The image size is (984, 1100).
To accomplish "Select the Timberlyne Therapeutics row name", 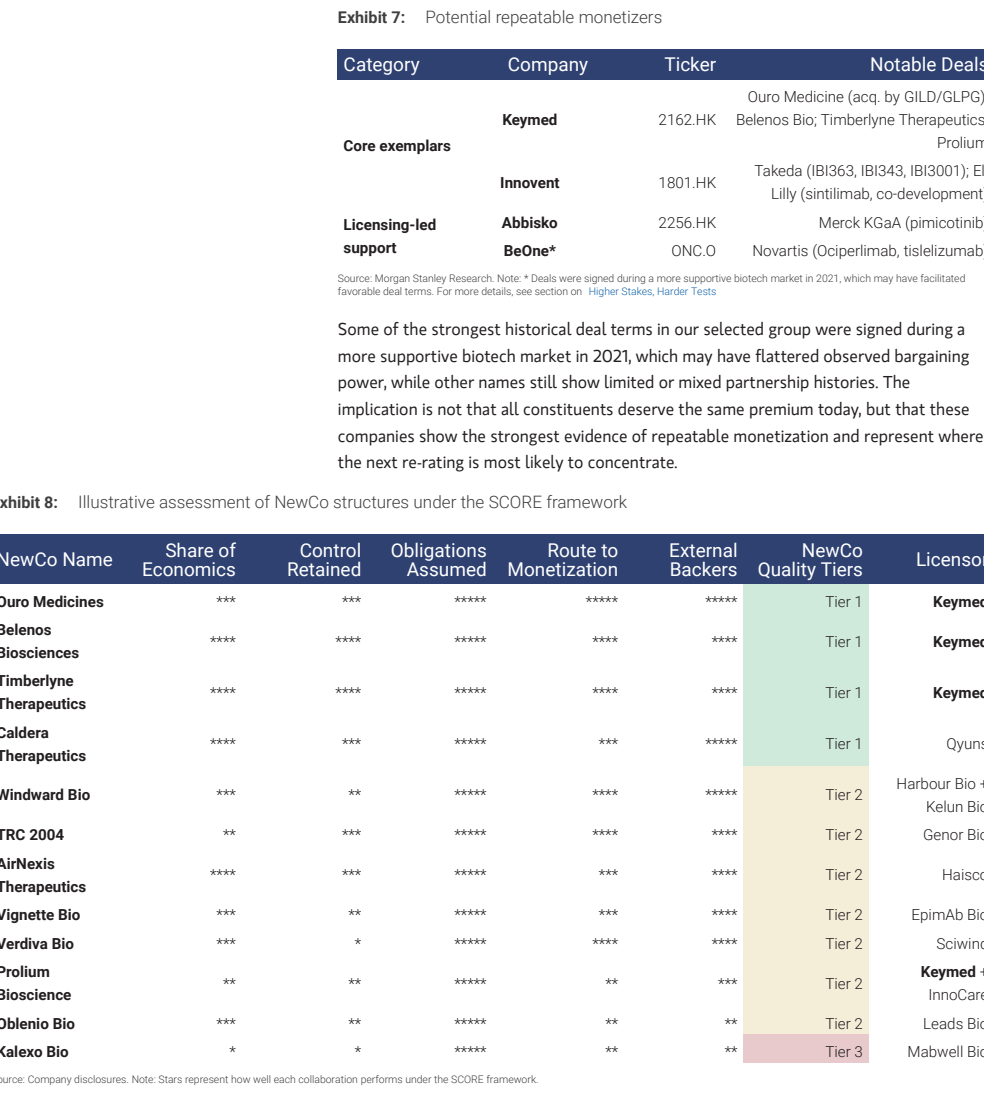I will [43, 692].
